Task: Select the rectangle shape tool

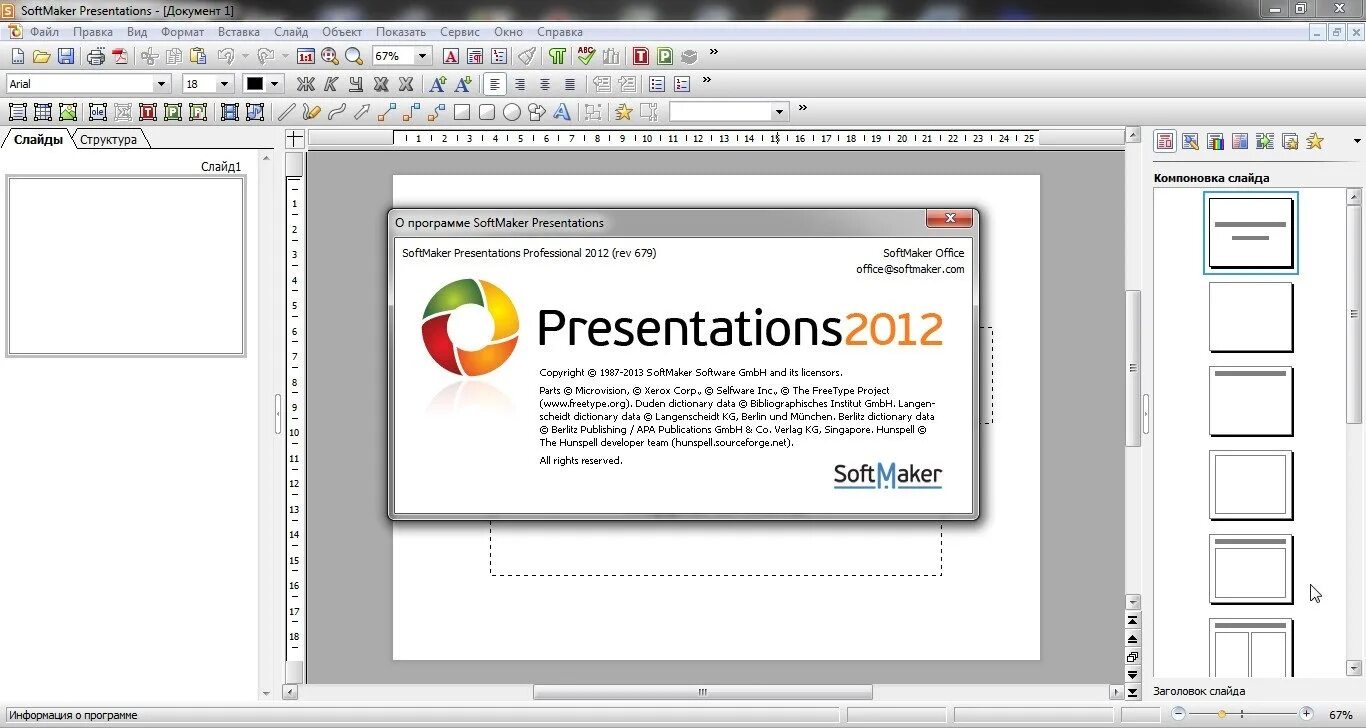Action: 462,112
